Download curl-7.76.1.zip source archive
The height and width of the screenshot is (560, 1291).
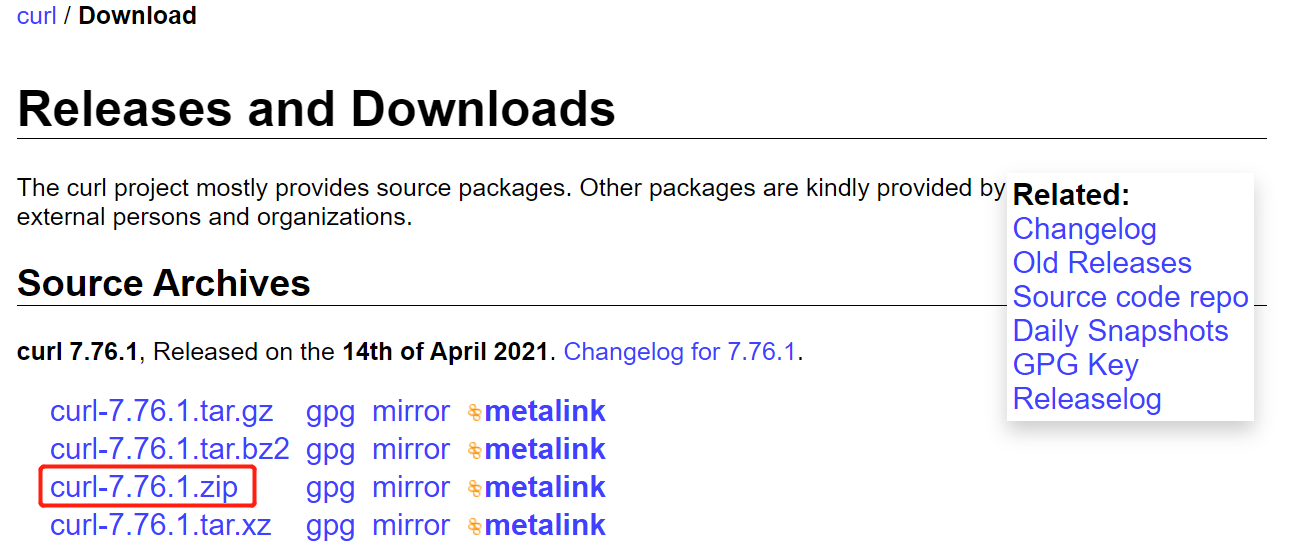(x=144, y=488)
